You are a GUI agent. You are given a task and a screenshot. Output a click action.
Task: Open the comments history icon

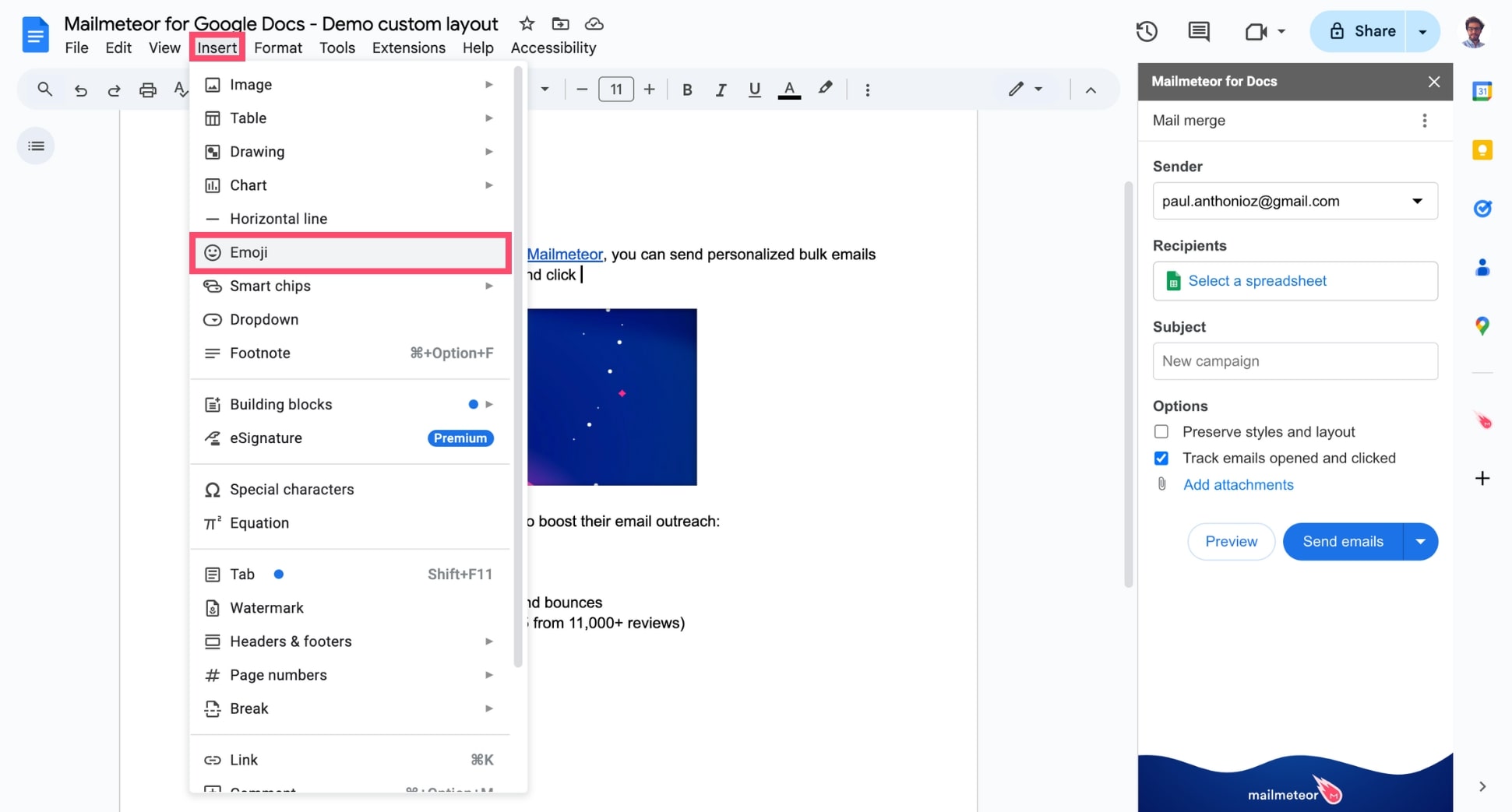click(1199, 31)
